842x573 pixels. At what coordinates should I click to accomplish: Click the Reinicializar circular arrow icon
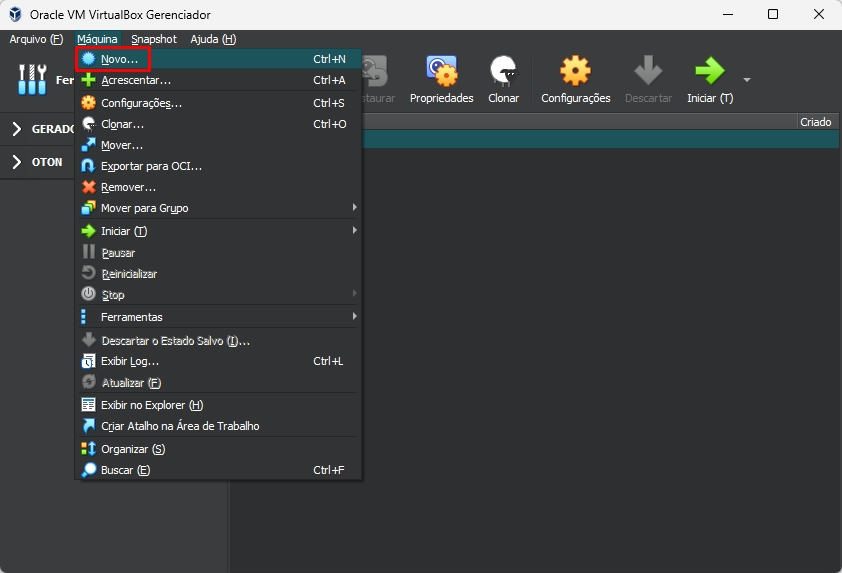[x=89, y=273]
